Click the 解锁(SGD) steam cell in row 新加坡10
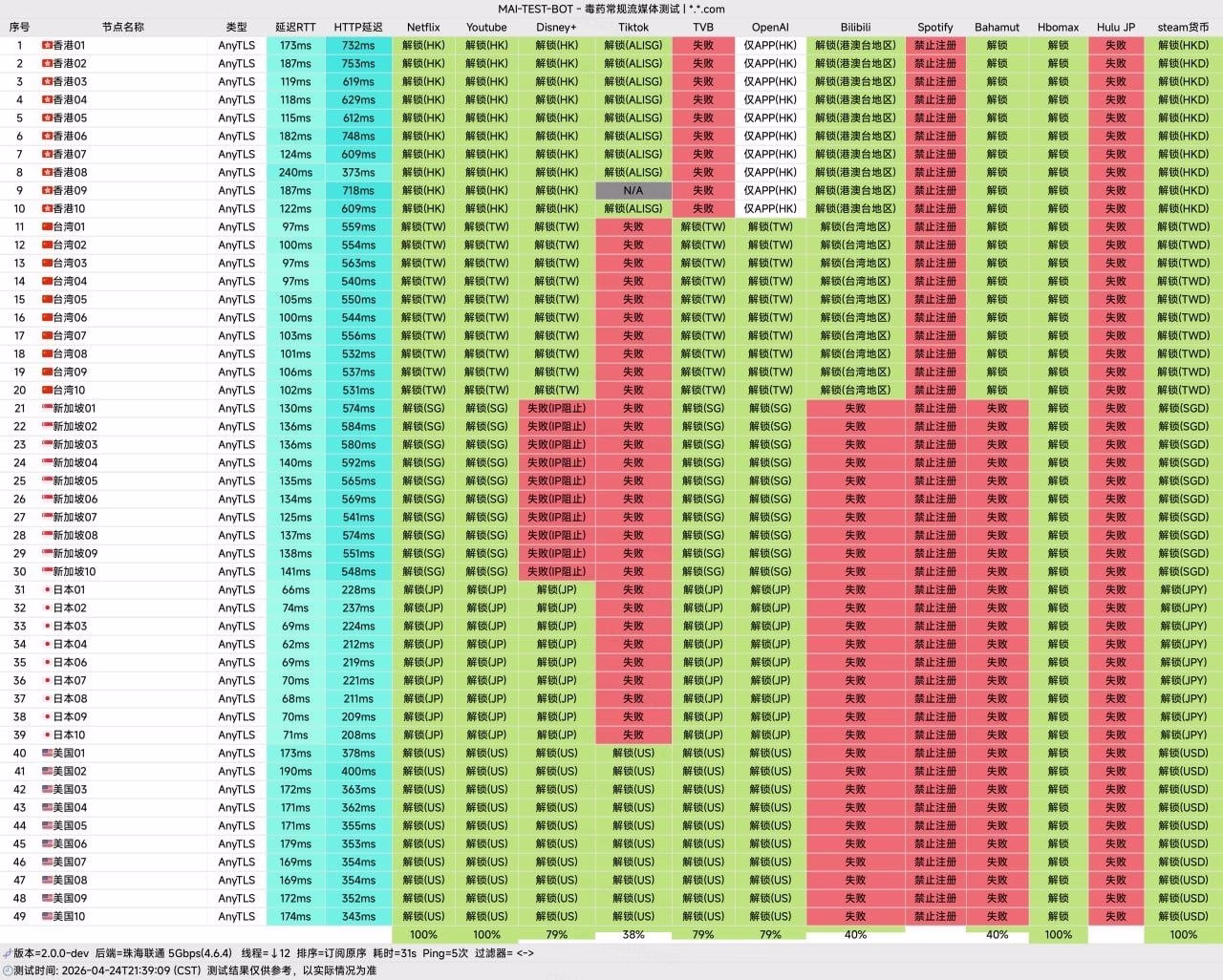This screenshot has width=1223, height=980. pyautogui.click(x=1183, y=571)
